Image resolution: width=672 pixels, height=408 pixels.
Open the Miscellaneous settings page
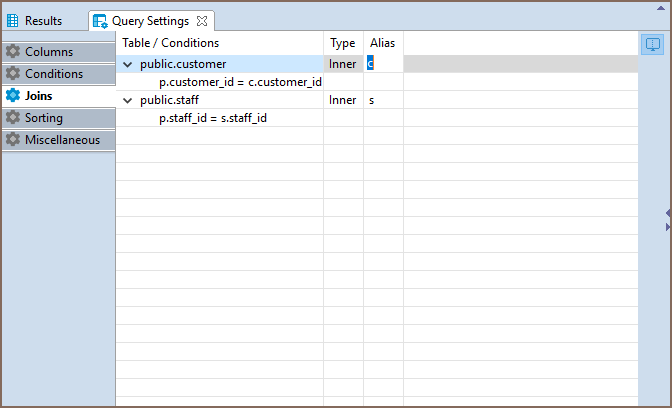(62, 140)
